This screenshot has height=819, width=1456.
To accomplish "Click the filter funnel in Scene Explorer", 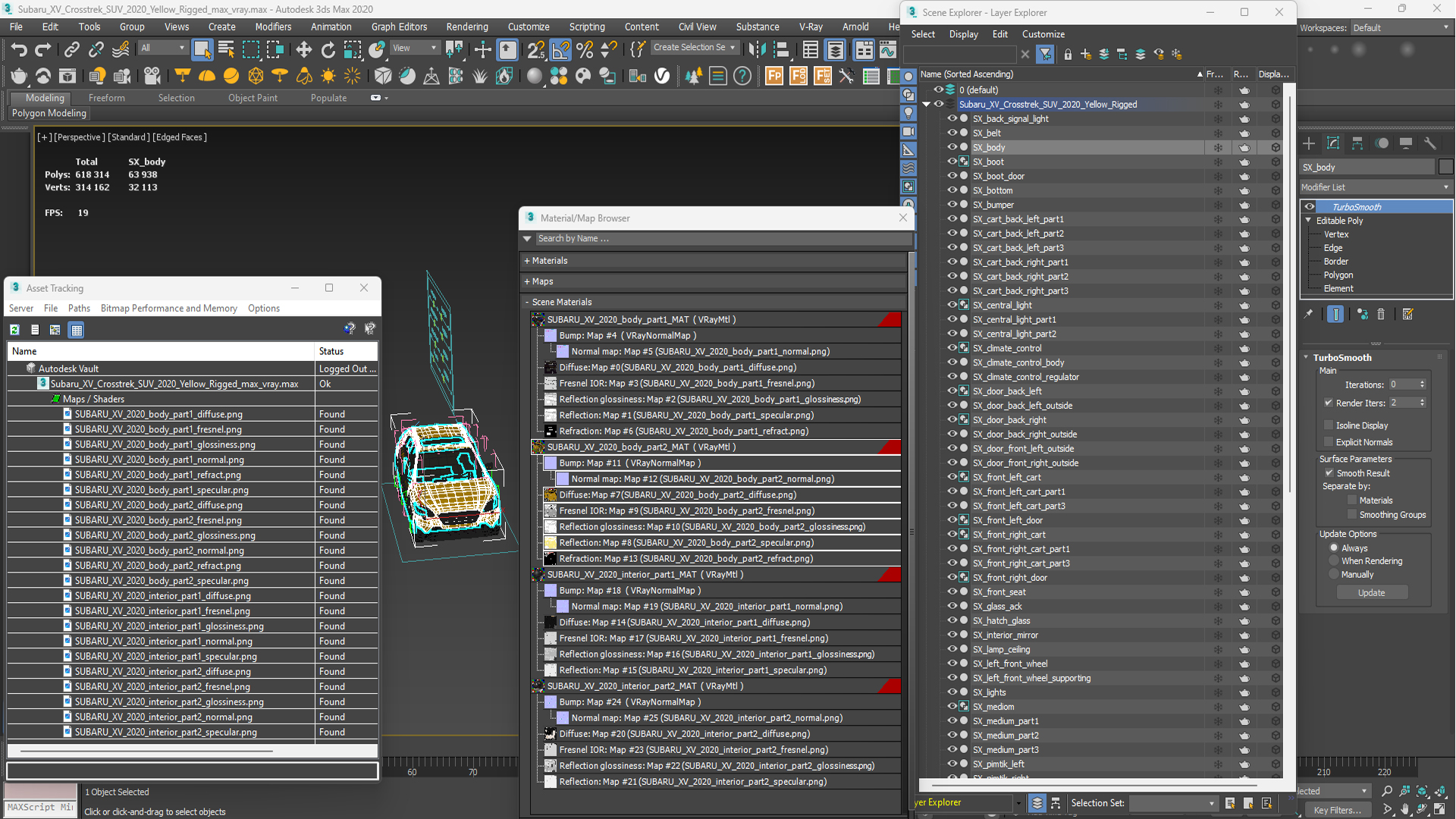I will pyautogui.click(x=1045, y=54).
